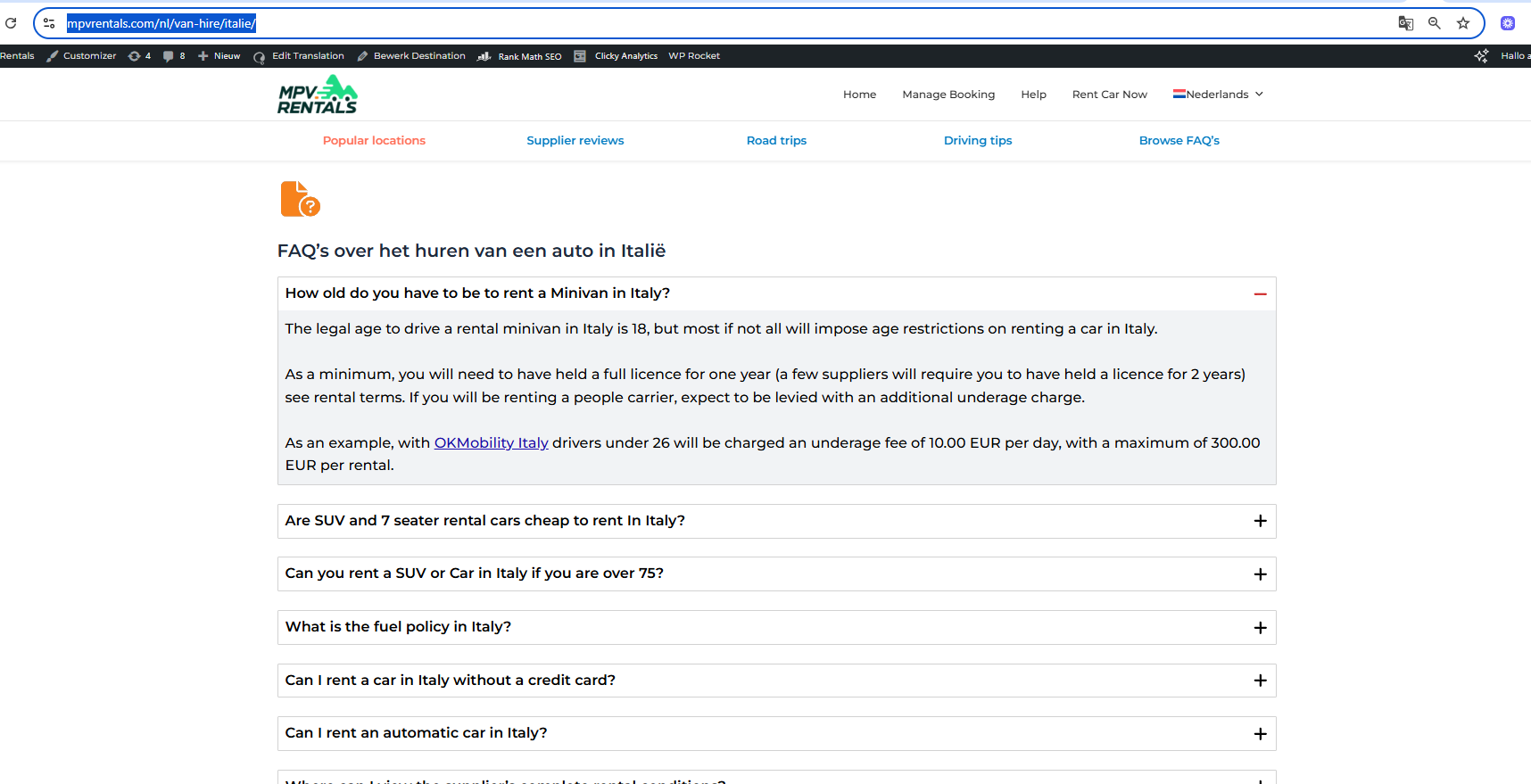Click the browser reload icon
Screen dimensions: 1531x784
[11, 23]
